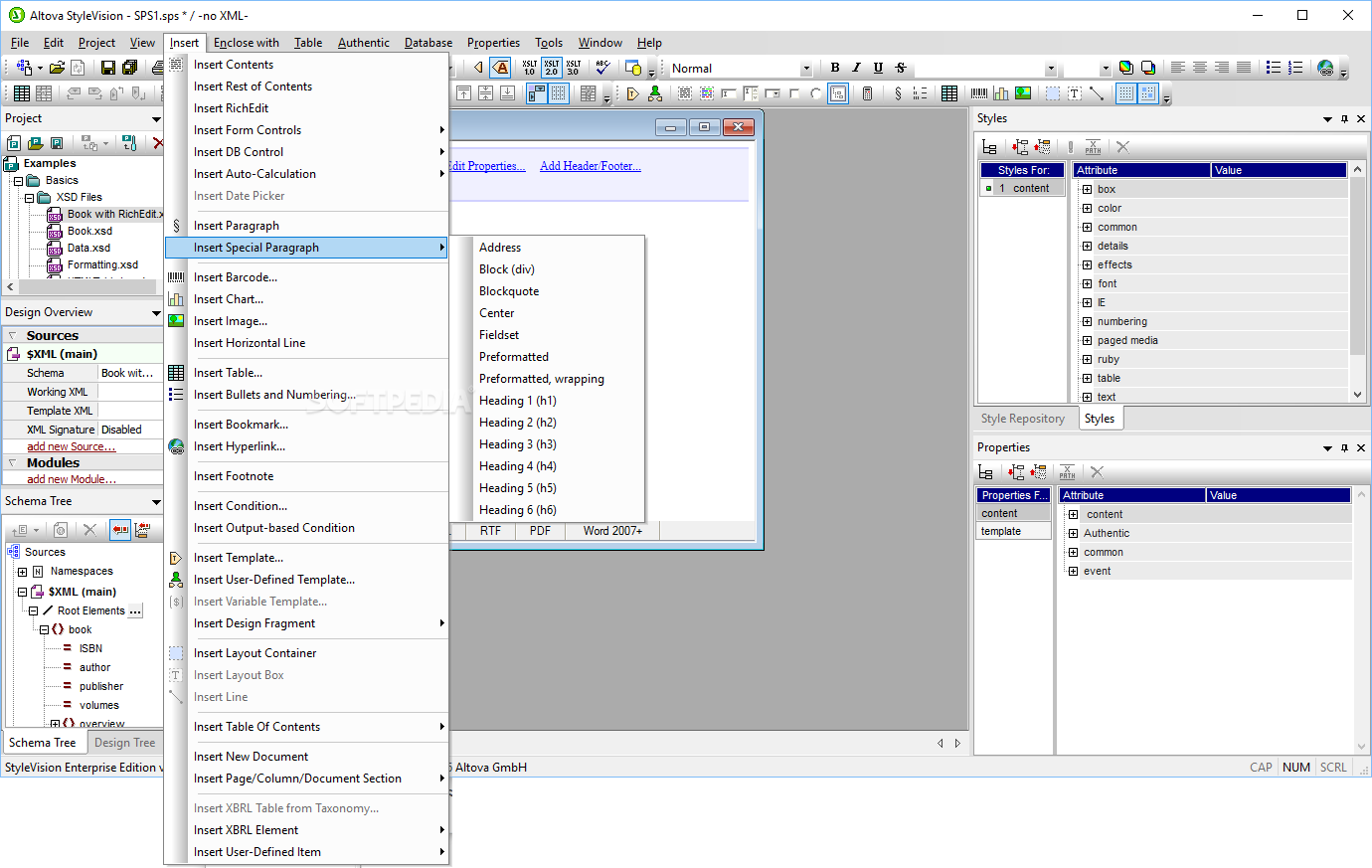Open the font name dropdown

[x=1051, y=69]
